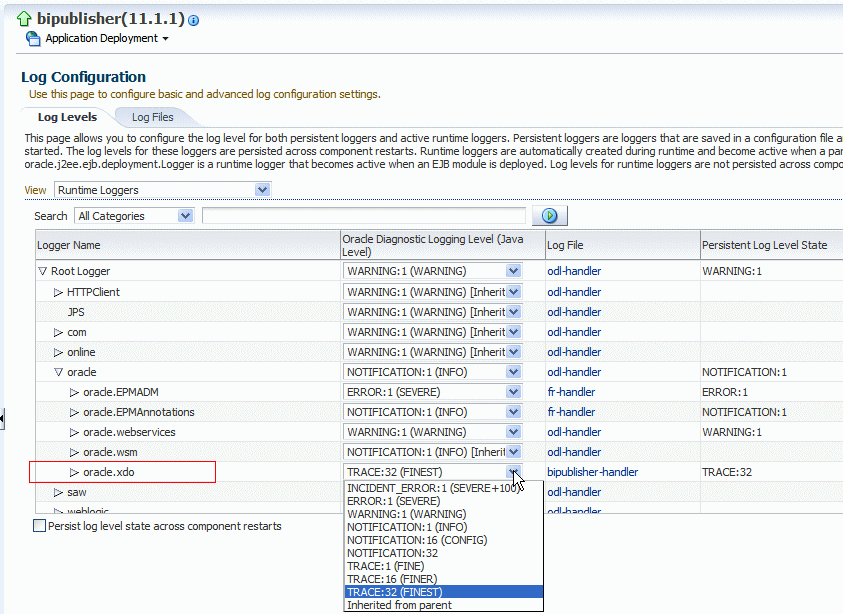The image size is (843, 614).
Task: Choose ERROR:1 (SEVERE) in open list
Action: [444, 501]
